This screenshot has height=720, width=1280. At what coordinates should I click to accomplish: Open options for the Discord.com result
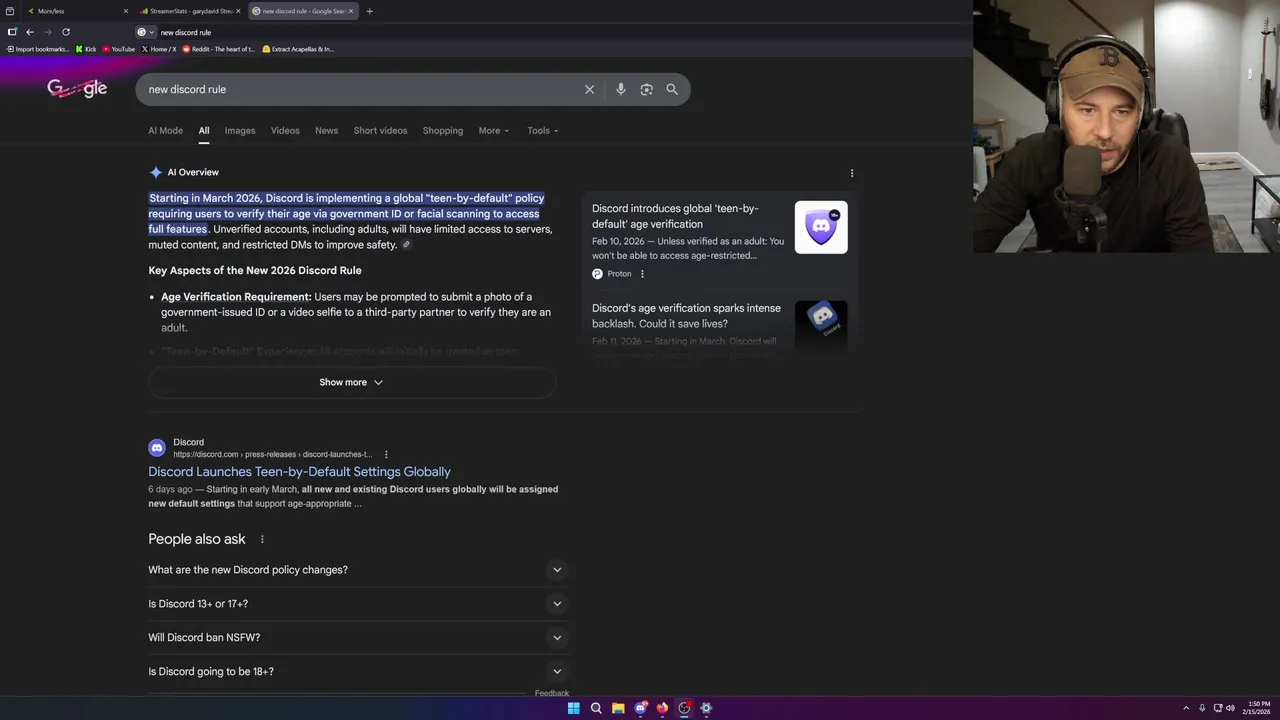(386, 454)
